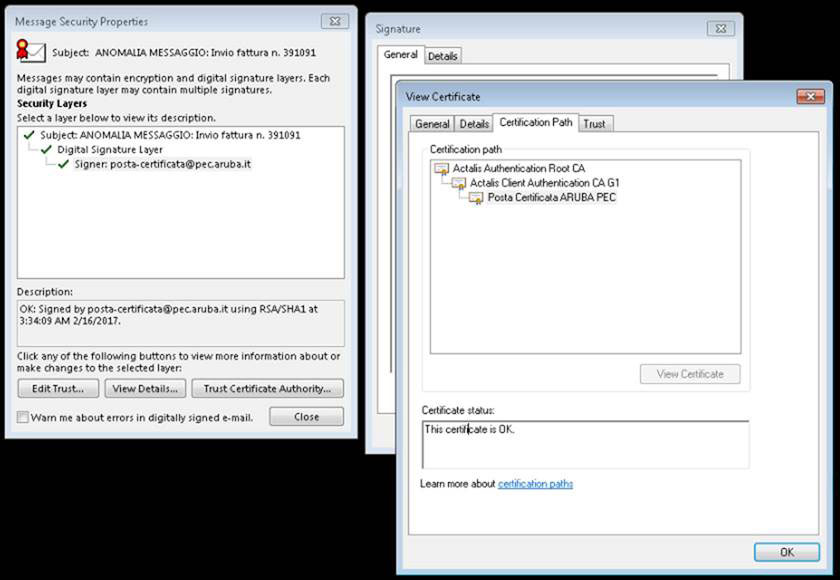This screenshot has height=580, width=840.
Task: Click the certificate icon for Actalis Client Authentication CA G1
Action: 459,184
